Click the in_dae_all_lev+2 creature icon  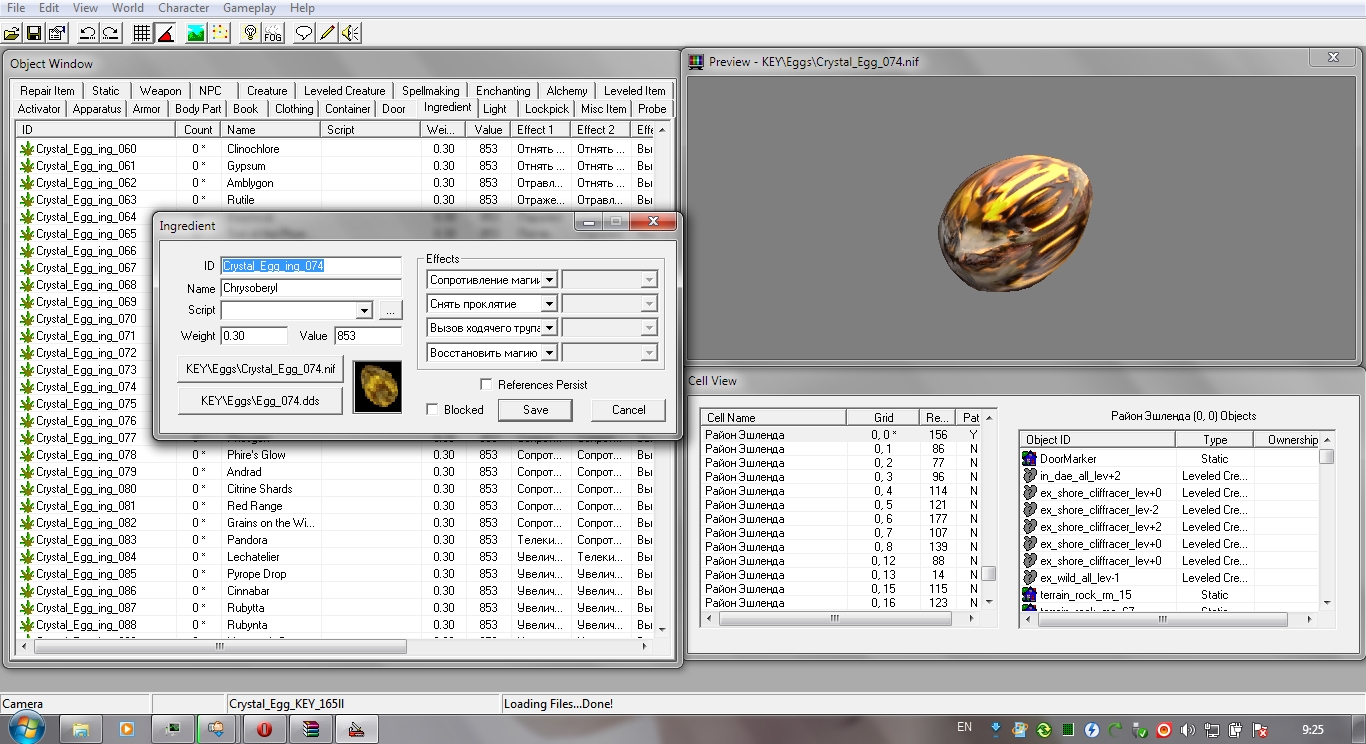(x=1030, y=476)
